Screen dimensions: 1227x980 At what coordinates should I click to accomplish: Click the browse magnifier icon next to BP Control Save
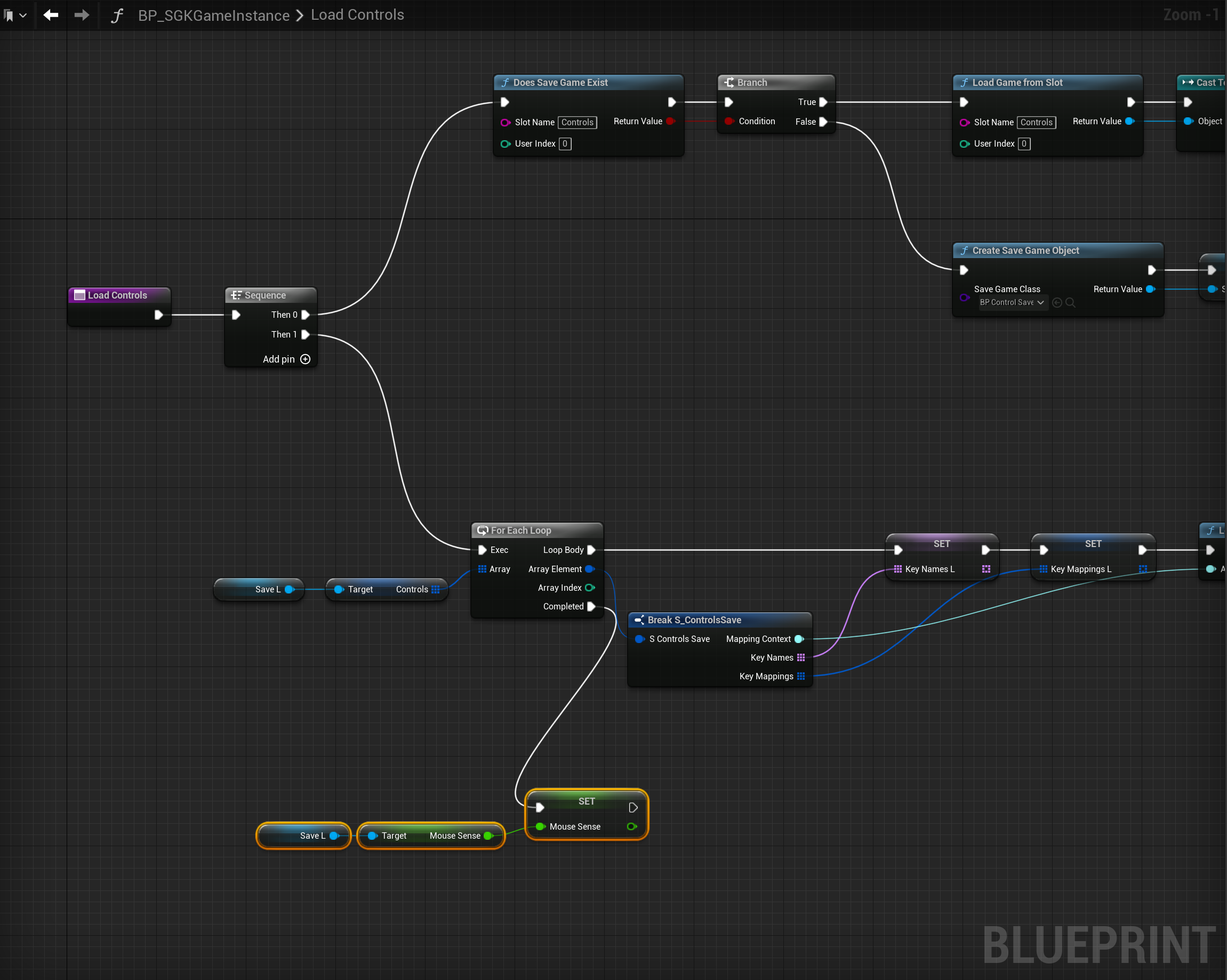(x=1070, y=303)
